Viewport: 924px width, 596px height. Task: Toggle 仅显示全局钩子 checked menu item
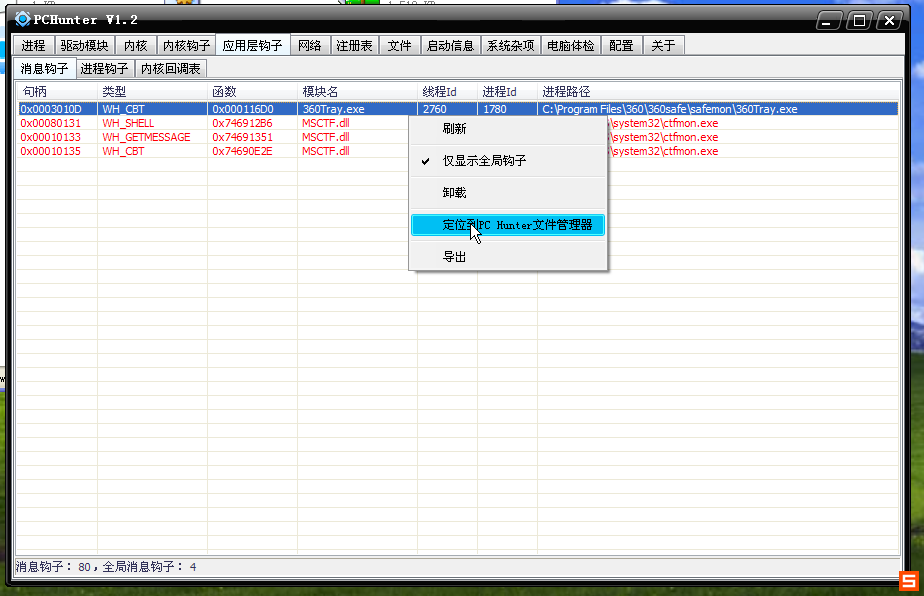click(508, 160)
